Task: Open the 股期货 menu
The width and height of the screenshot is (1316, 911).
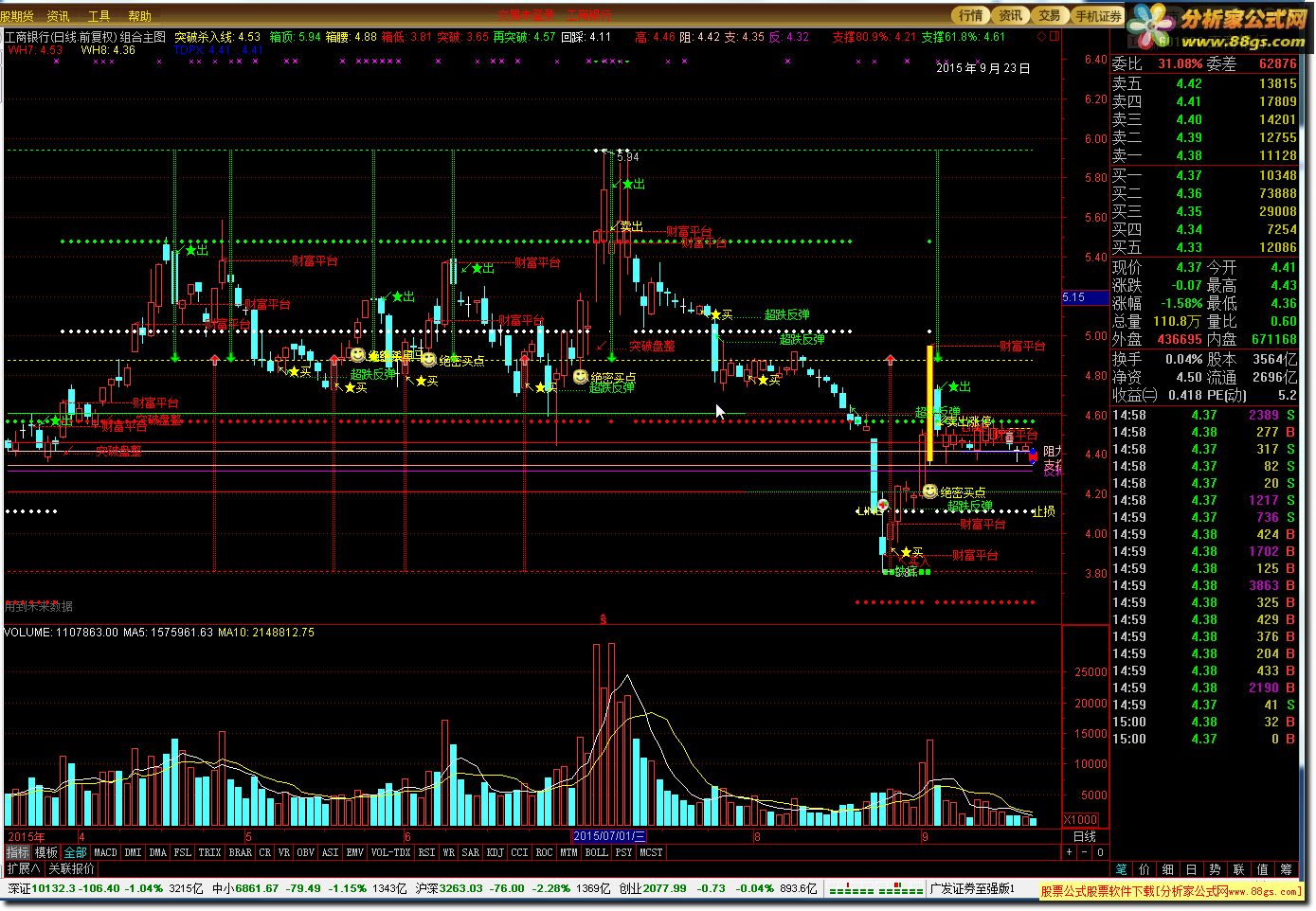Action: click(x=17, y=16)
